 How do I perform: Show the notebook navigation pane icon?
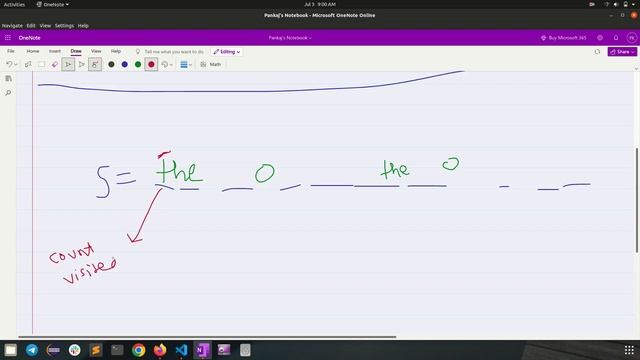(8, 78)
